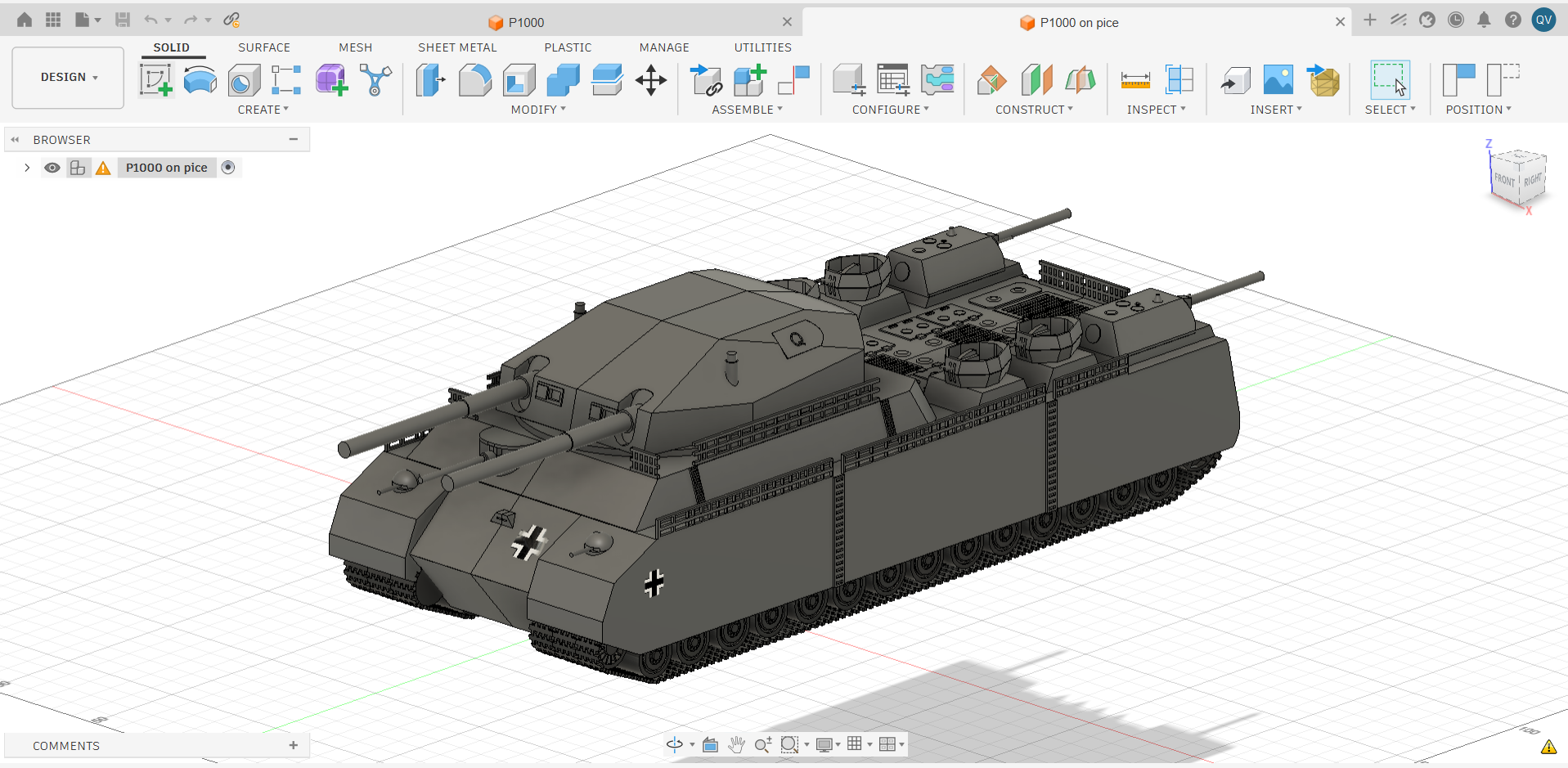Open the Display Settings dropdown
Image resolution: width=1568 pixels, height=768 pixels.
click(828, 744)
